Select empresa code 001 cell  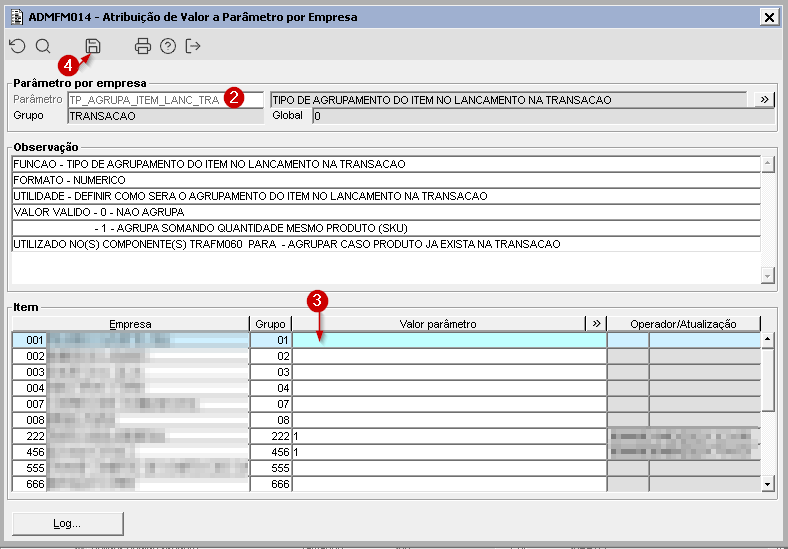pyautogui.click(x=30, y=340)
